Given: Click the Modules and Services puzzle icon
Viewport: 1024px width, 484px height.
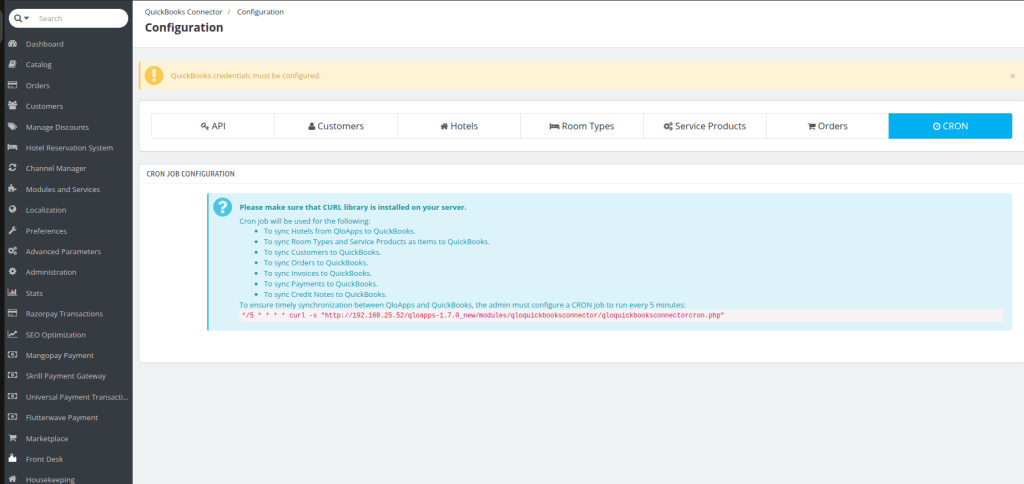Looking at the screenshot, I should click(x=12, y=189).
